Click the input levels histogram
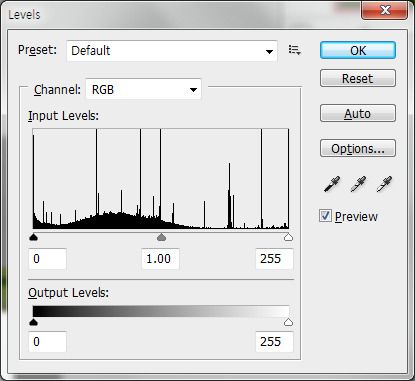The width and height of the screenshot is (415, 381). pos(161,179)
